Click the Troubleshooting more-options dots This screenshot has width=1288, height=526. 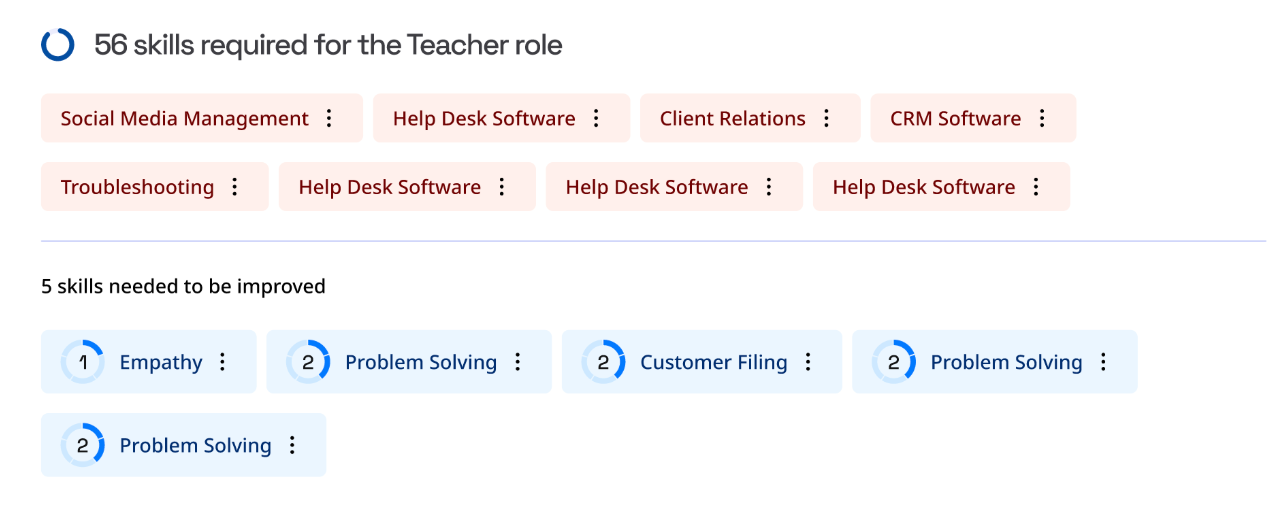(235, 187)
